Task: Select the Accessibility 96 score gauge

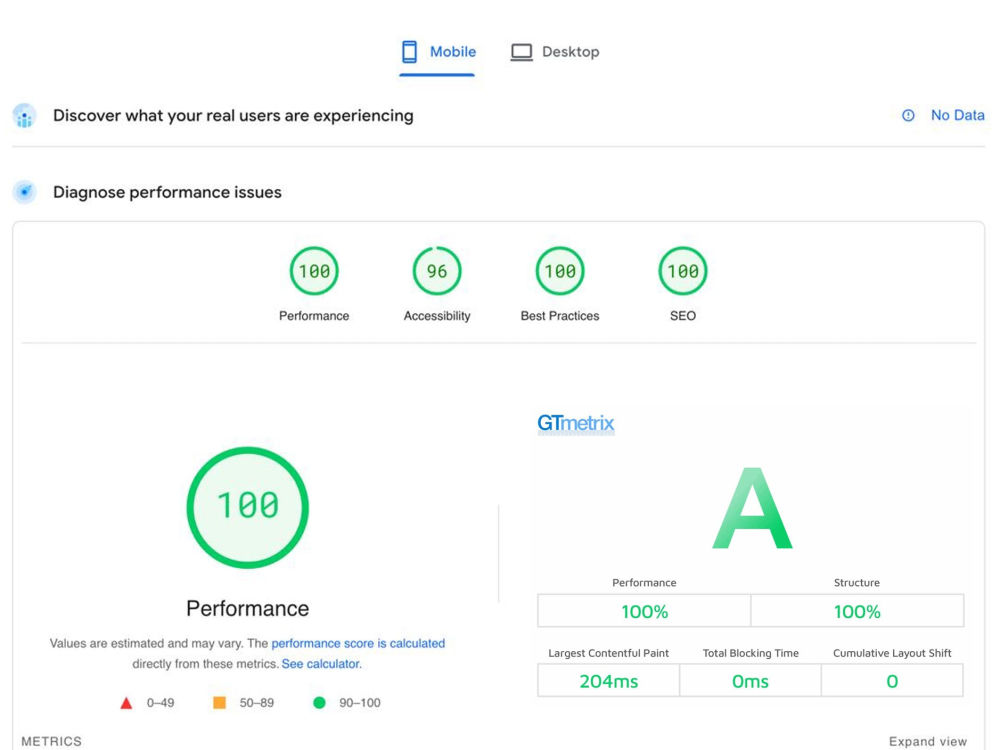Action: (x=437, y=271)
